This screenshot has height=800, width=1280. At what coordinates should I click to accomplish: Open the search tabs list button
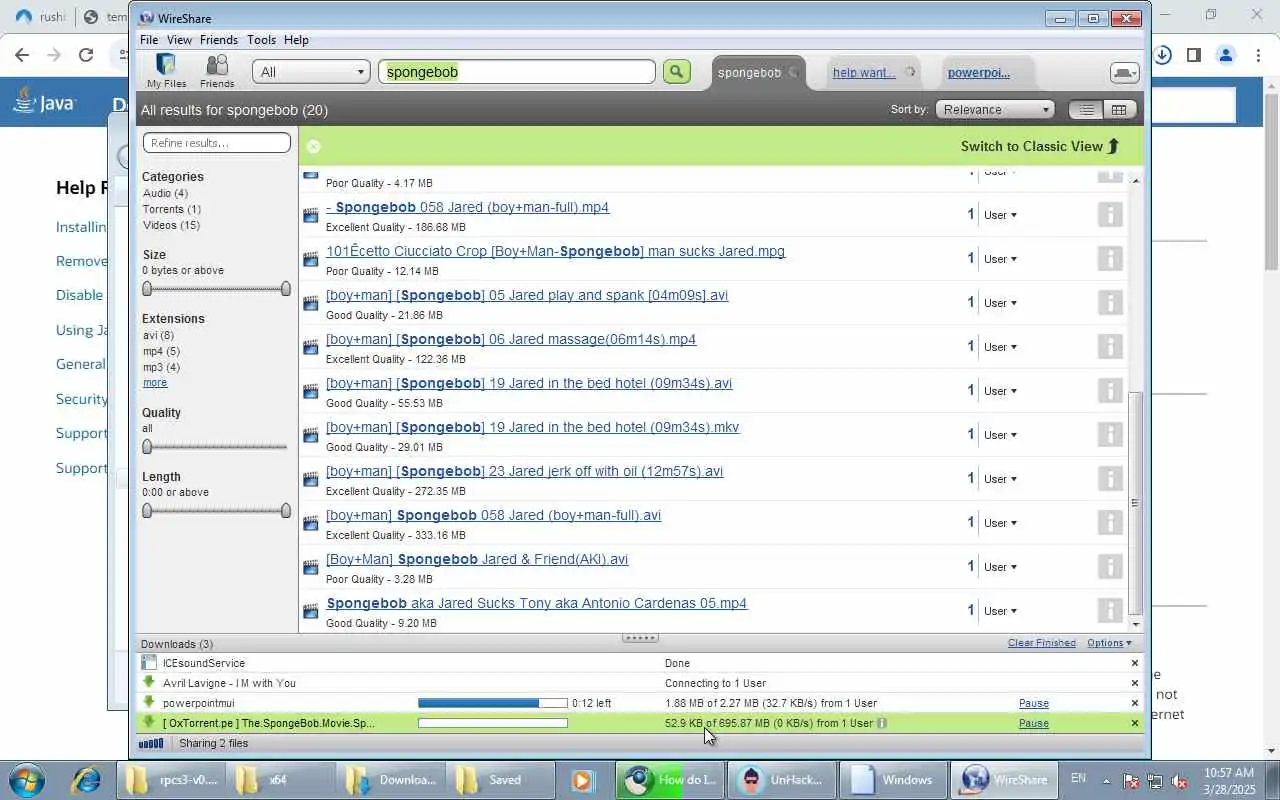pyautogui.click(x=1124, y=73)
